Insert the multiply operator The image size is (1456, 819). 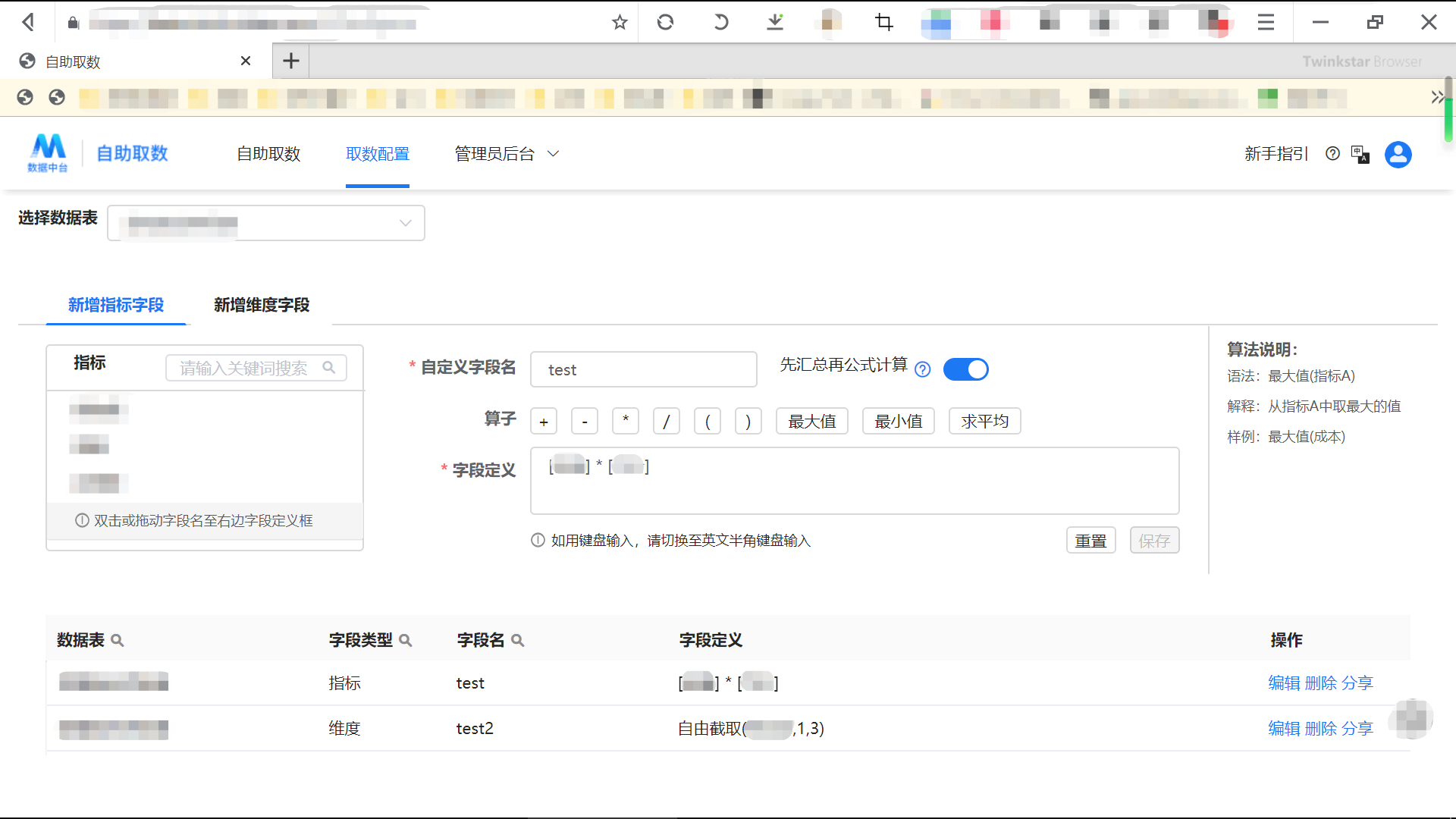click(x=626, y=421)
